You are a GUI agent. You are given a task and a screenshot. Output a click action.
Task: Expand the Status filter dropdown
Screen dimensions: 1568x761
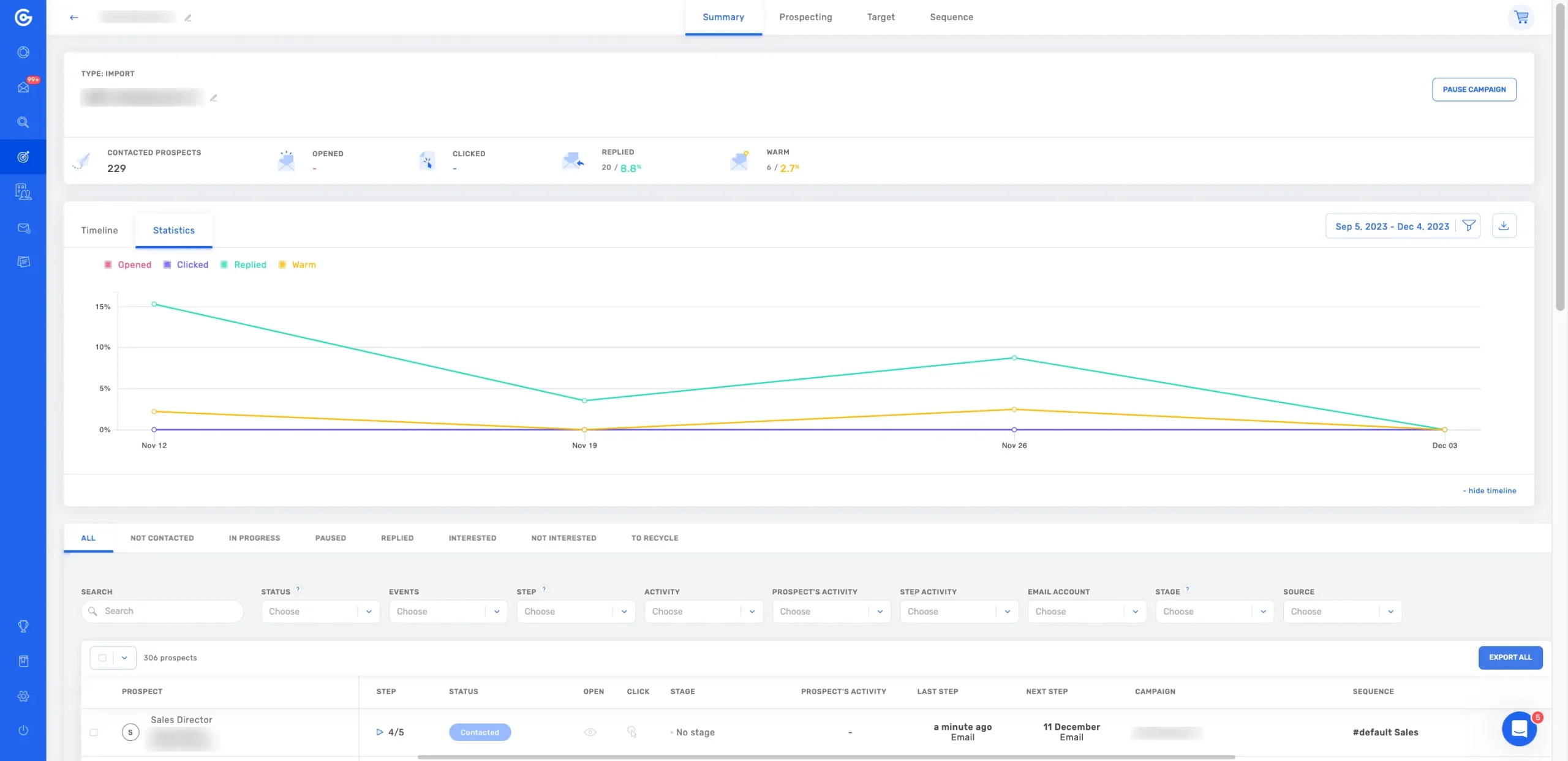click(320, 612)
